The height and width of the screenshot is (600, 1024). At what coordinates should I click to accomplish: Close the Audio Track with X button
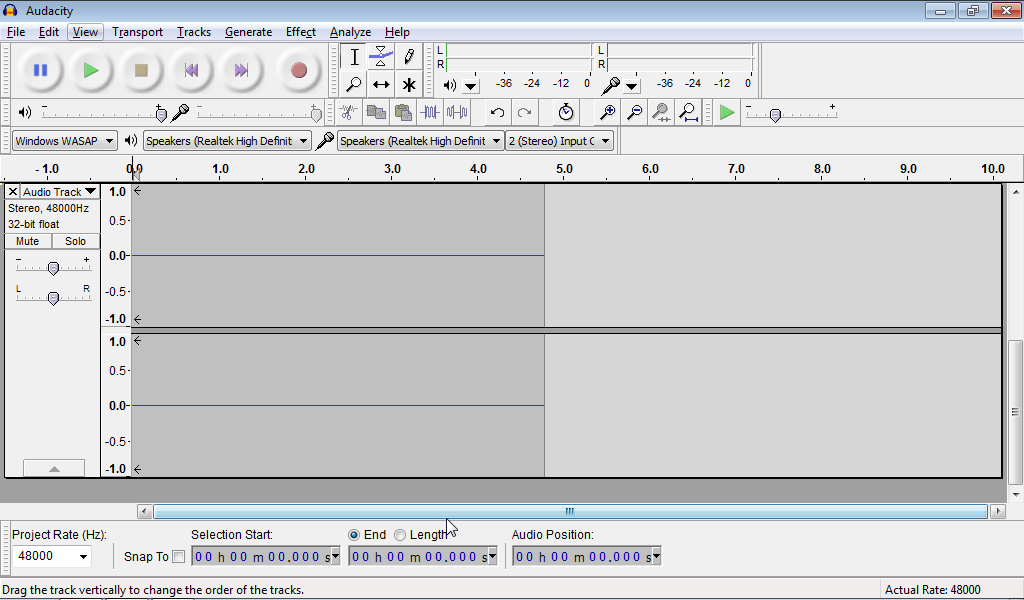point(12,192)
